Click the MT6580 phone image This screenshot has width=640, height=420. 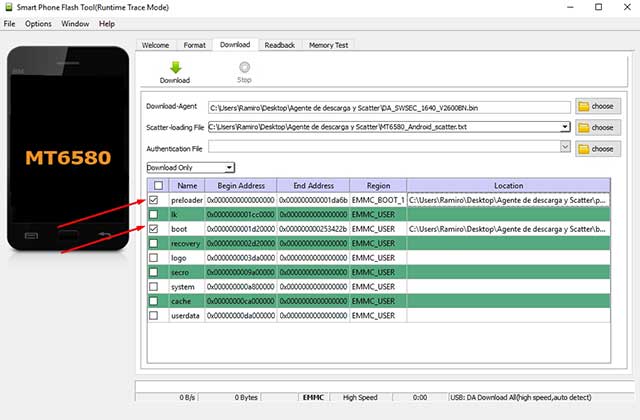pos(68,149)
